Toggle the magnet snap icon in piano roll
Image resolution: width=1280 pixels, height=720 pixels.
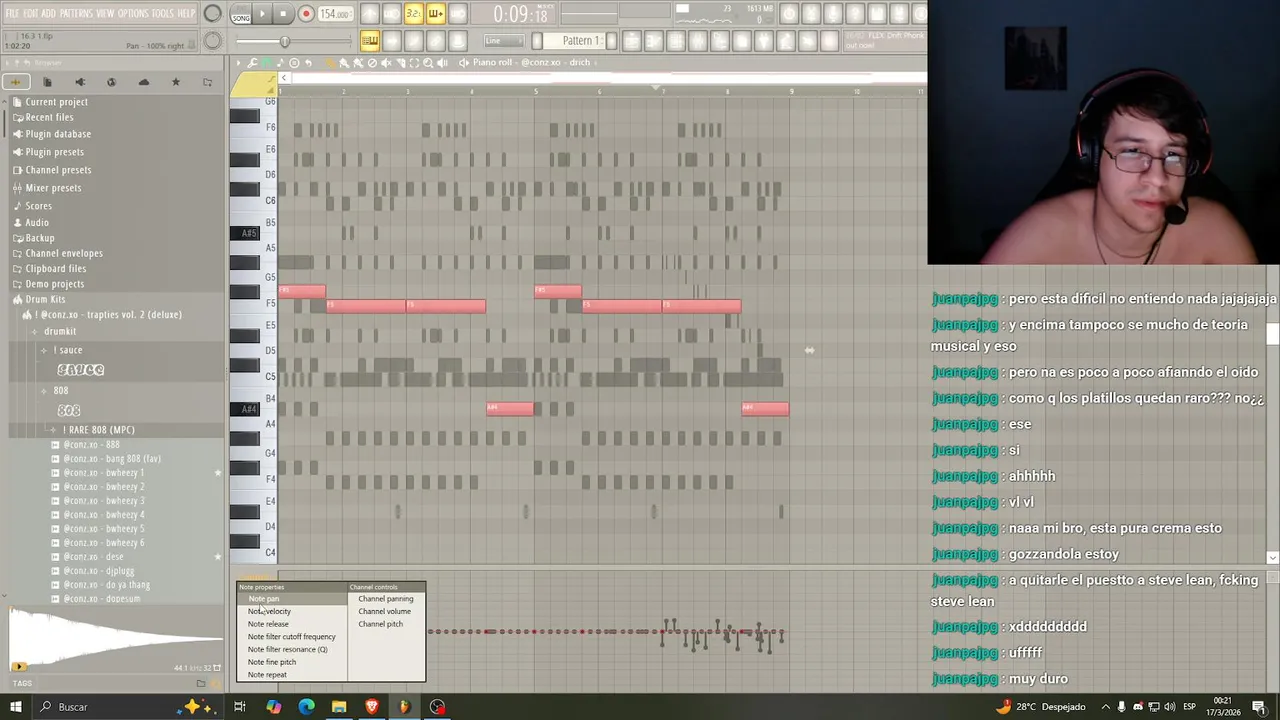[266, 62]
